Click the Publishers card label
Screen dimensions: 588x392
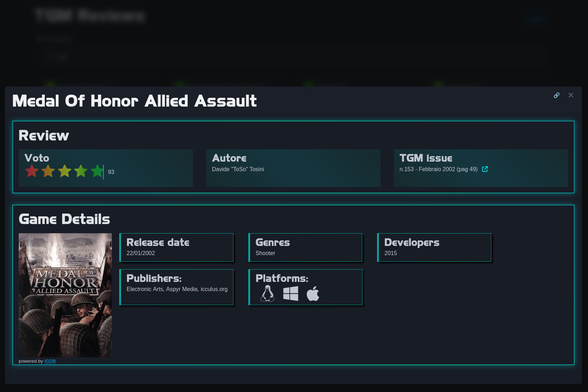pyautogui.click(x=154, y=278)
